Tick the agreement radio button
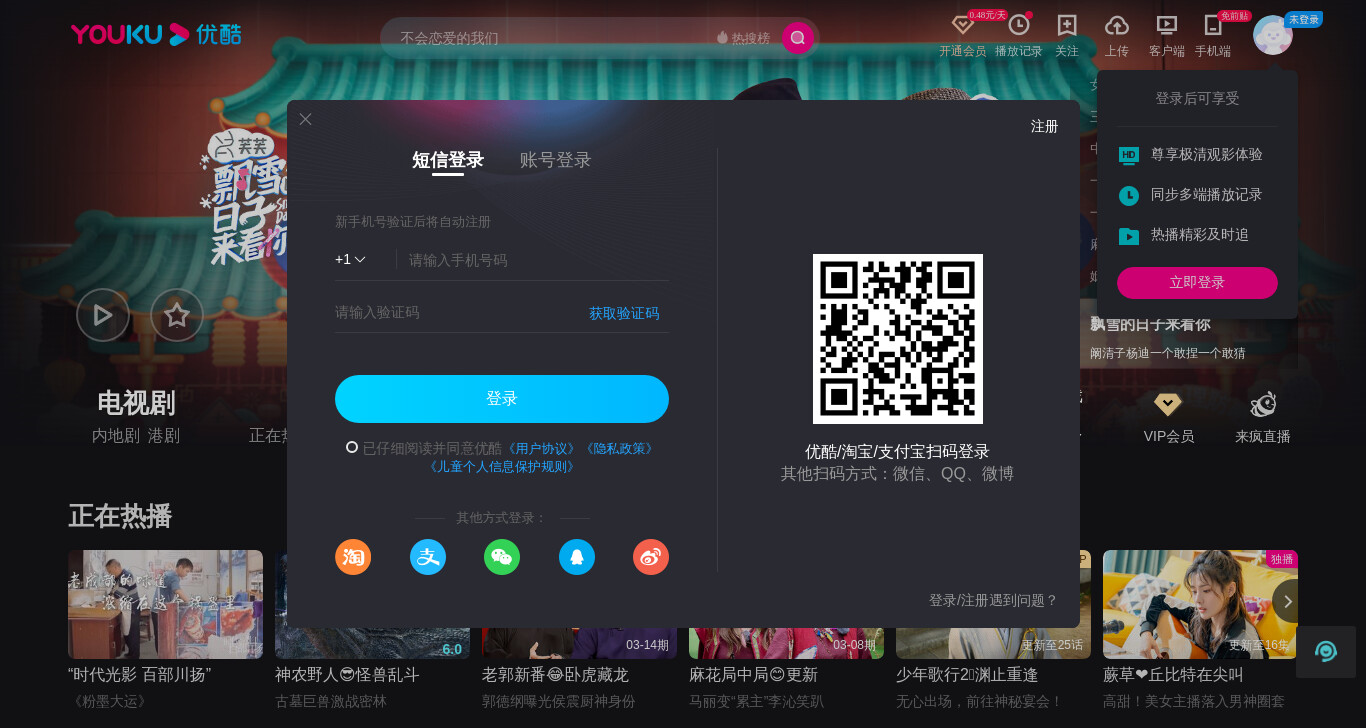Image resolution: width=1366 pixels, height=728 pixels. click(352, 447)
